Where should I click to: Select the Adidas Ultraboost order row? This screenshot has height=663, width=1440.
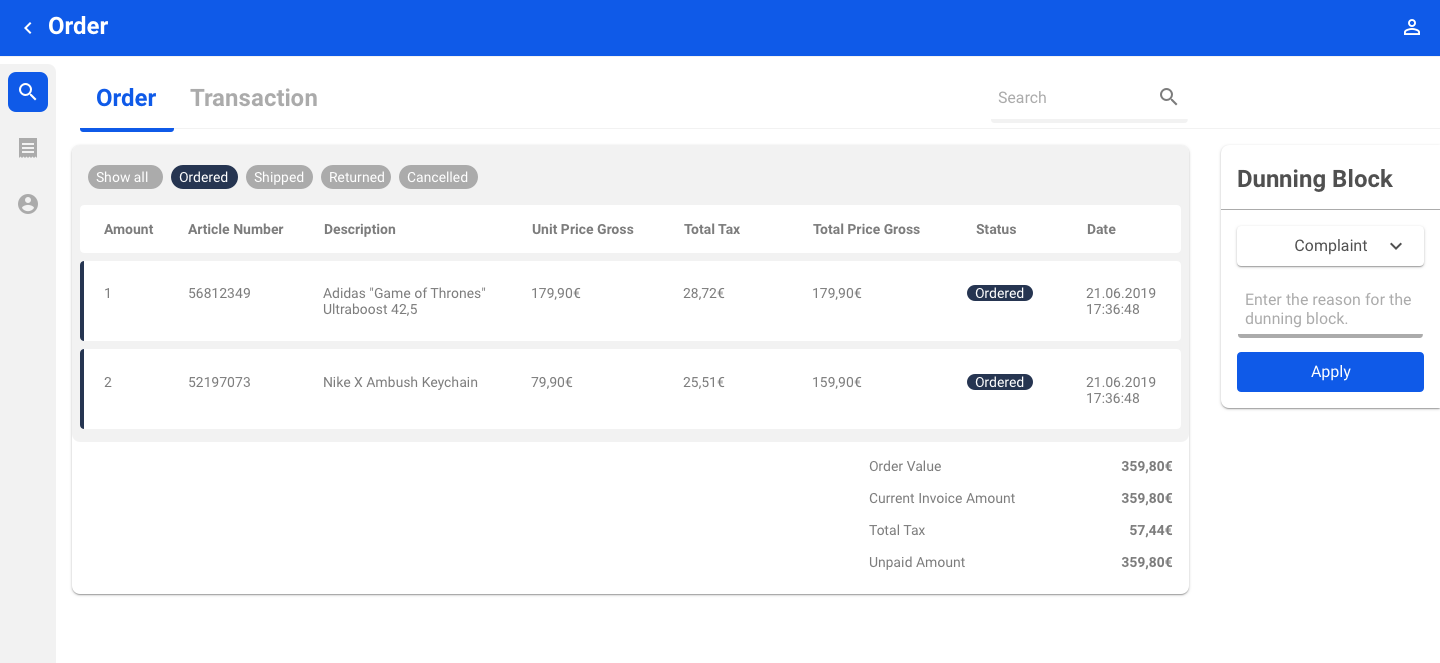pos(630,301)
